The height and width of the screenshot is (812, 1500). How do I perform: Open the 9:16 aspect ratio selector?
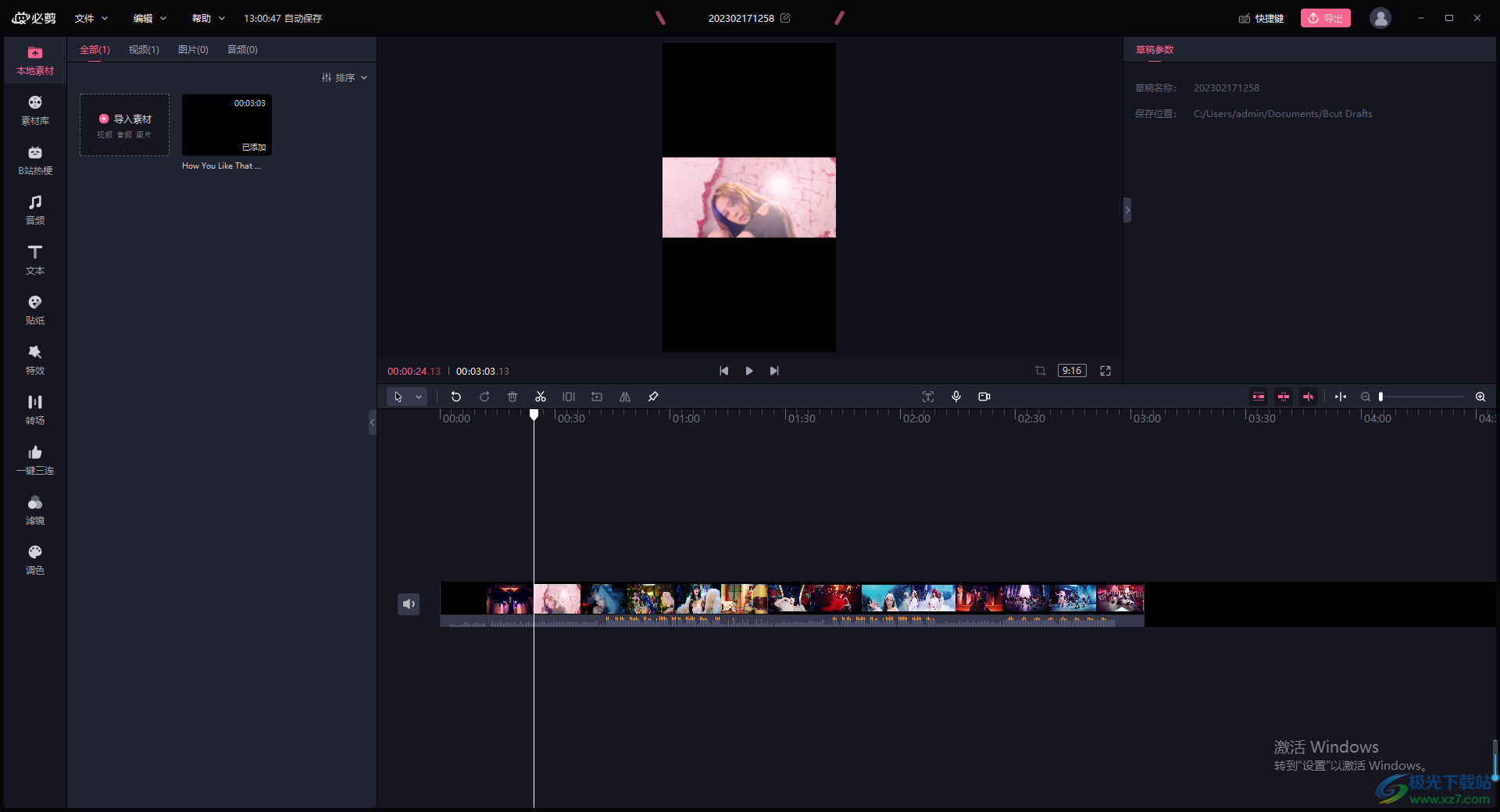click(x=1072, y=371)
